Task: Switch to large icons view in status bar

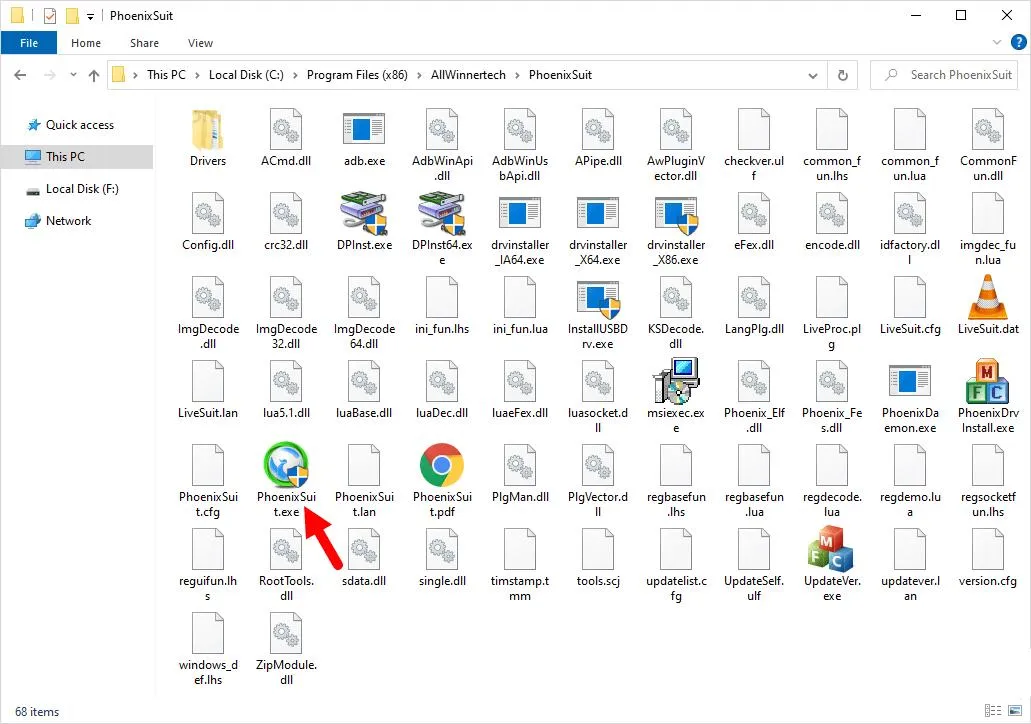Action: (x=1015, y=711)
